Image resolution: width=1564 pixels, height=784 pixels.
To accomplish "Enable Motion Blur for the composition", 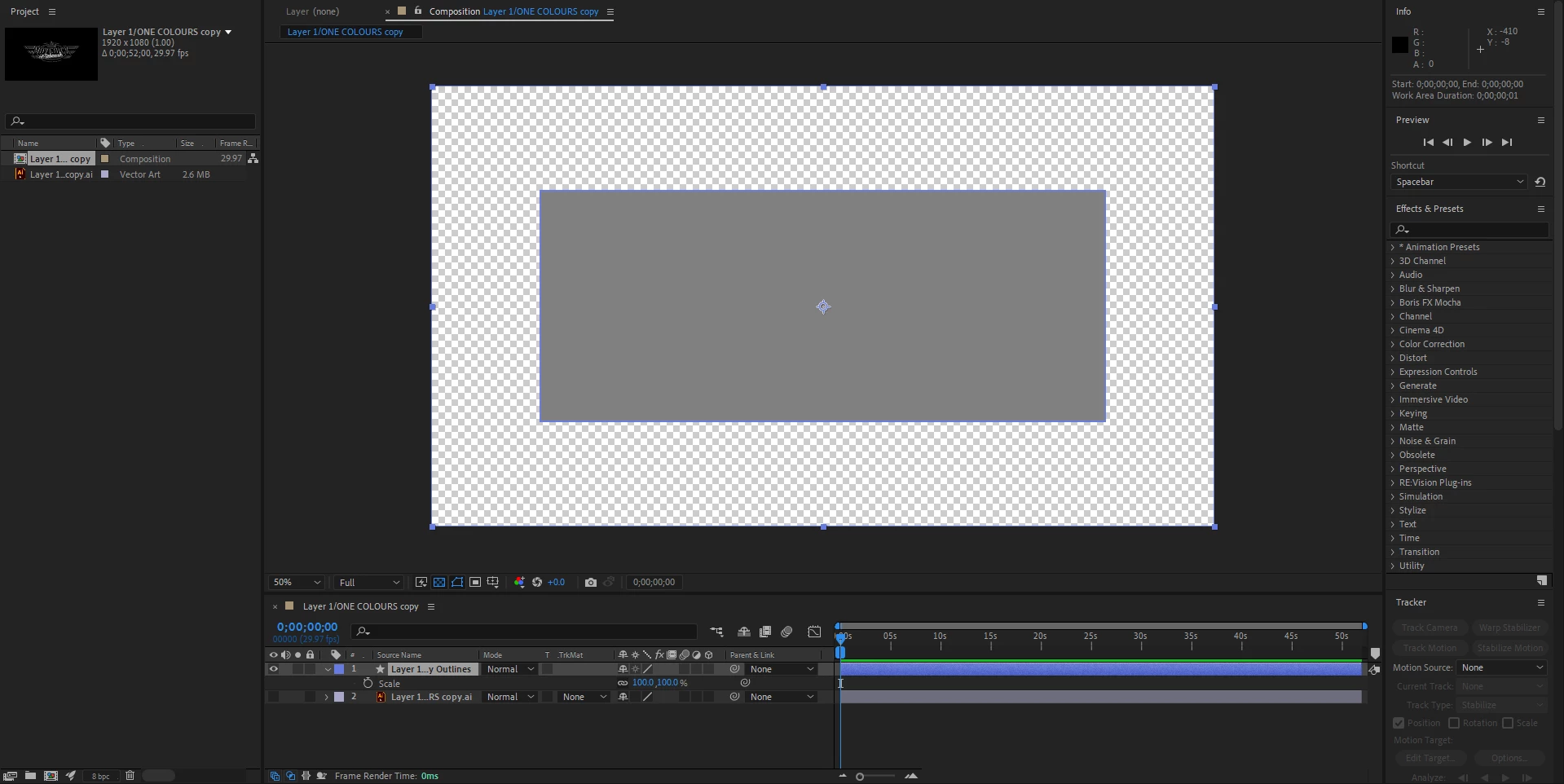I will [786, 632].
